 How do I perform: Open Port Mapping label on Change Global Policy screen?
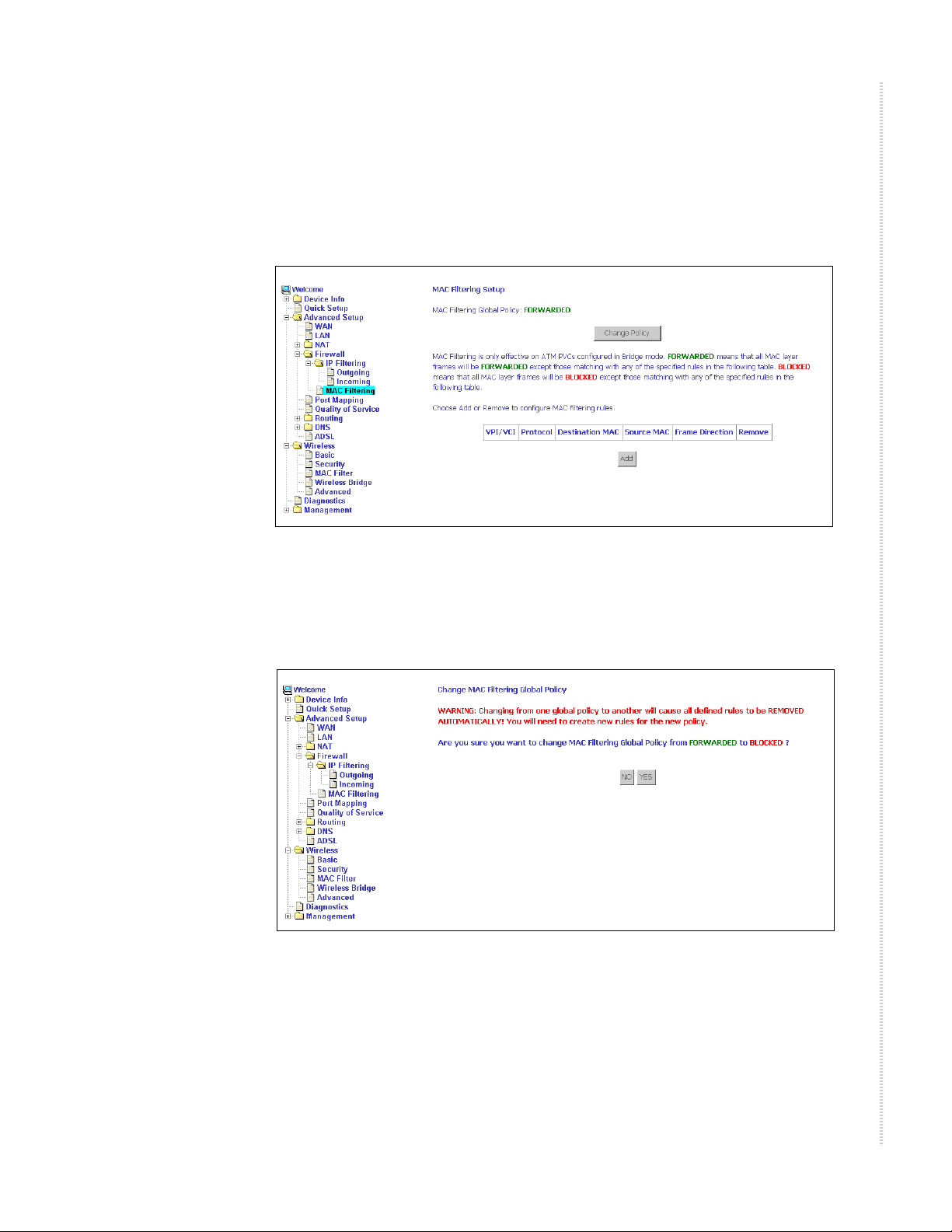[x=341, y=803]
